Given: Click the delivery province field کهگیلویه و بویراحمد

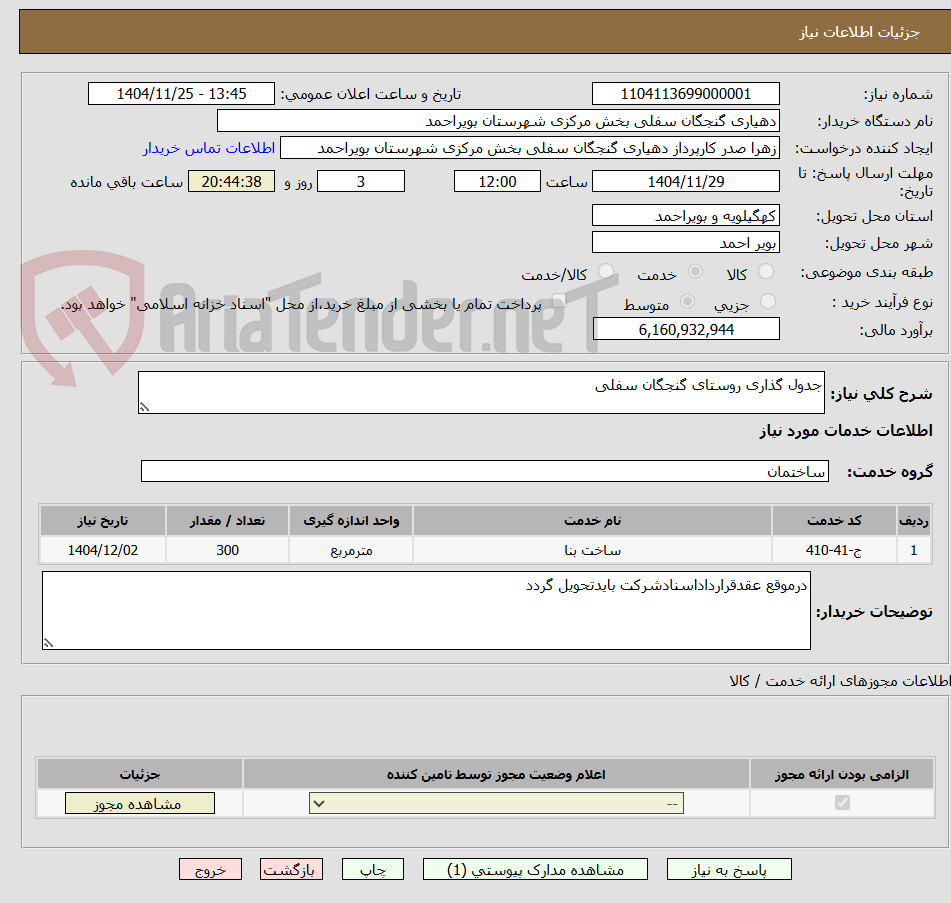Looking at the screenshot, I should (x=685, y=216).
